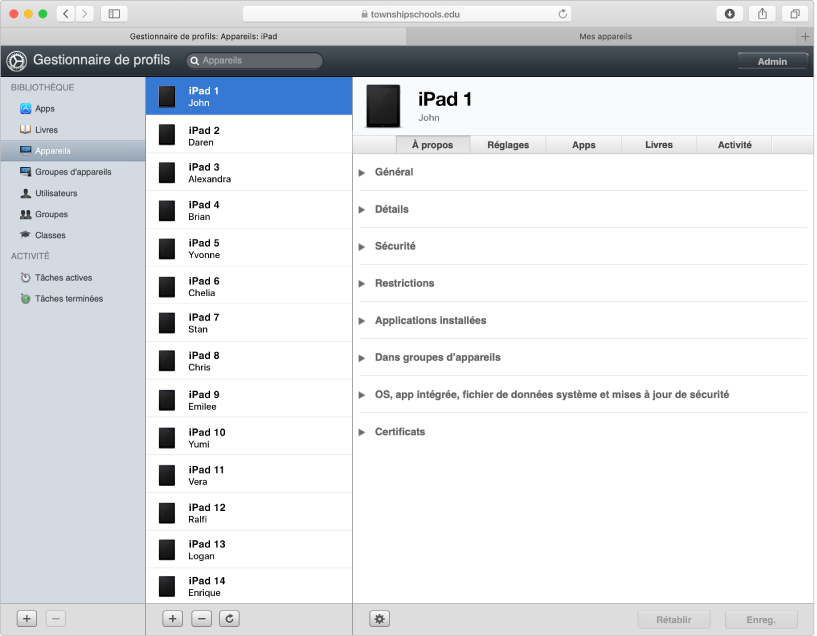This screenshot has width=817, height=636.
Task: Click the plus button under device list
Action: coord(172,619)
